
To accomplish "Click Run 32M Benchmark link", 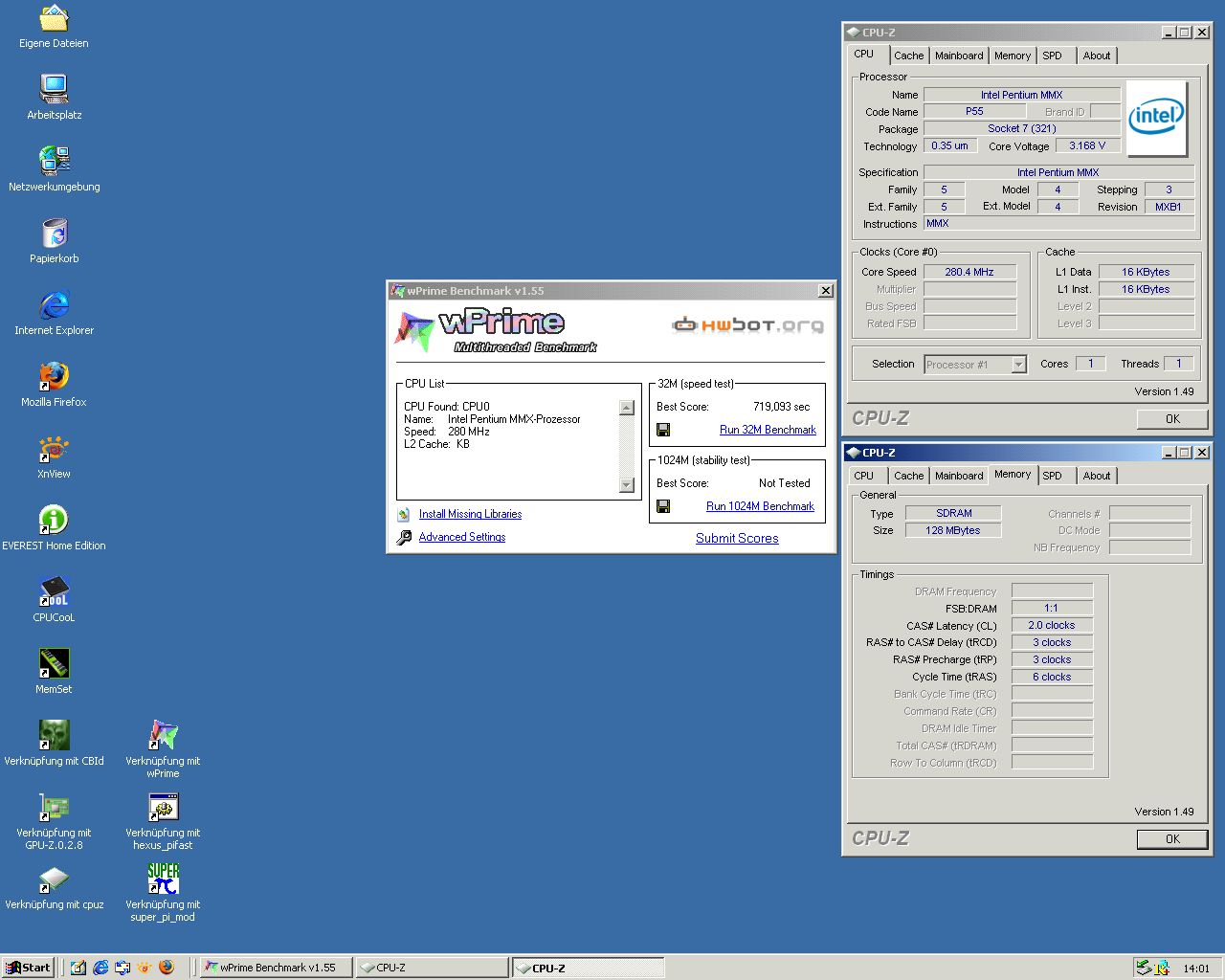I will click(768, 430).
